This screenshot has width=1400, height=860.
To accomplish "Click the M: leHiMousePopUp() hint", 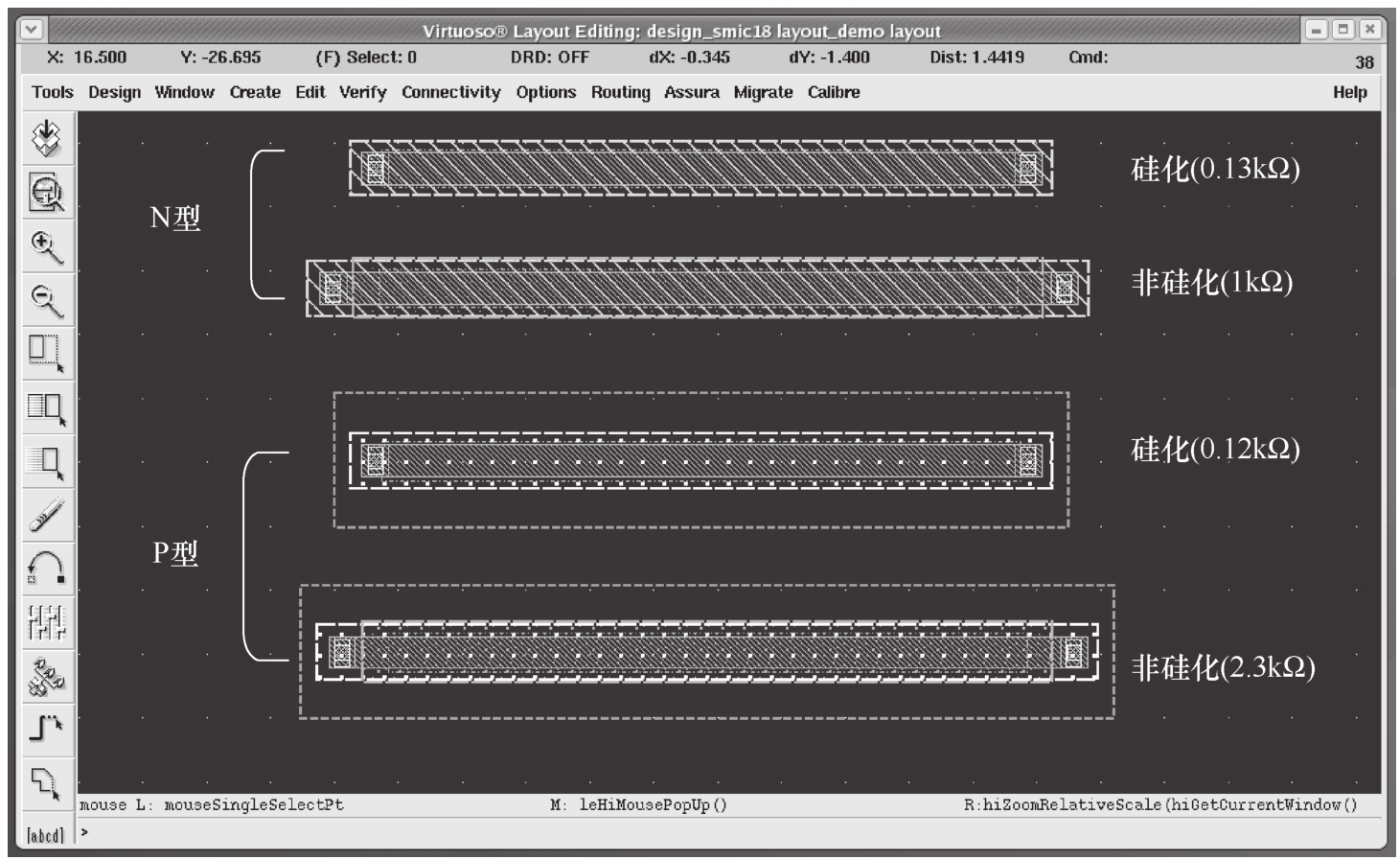I will click(x=639, y=805).
